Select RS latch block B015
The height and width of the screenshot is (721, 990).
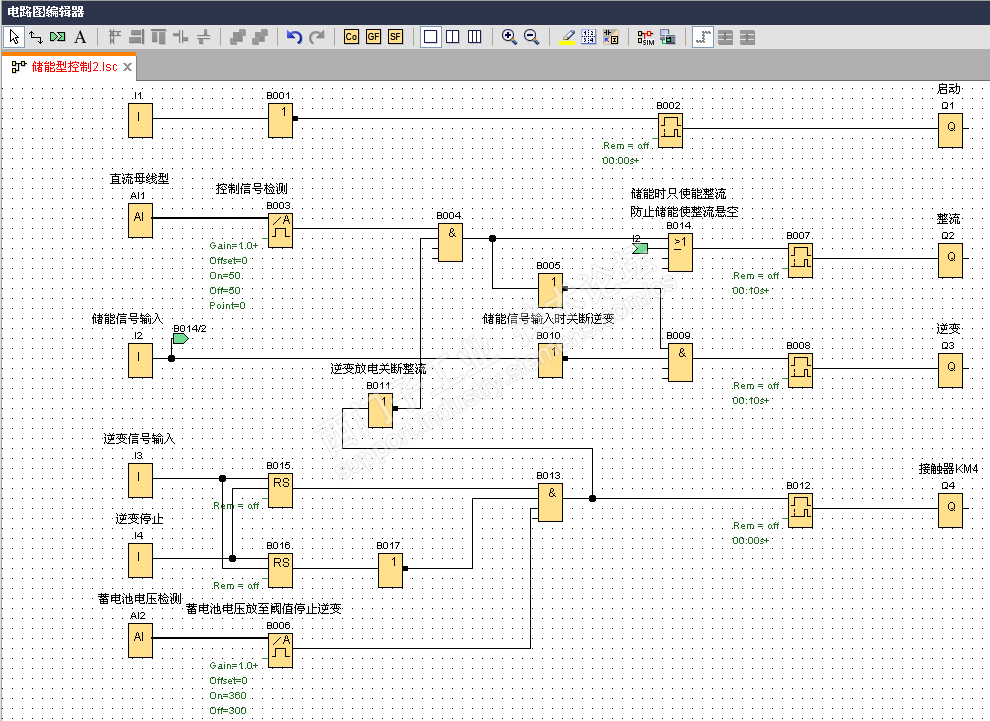[x=281, y=491]
